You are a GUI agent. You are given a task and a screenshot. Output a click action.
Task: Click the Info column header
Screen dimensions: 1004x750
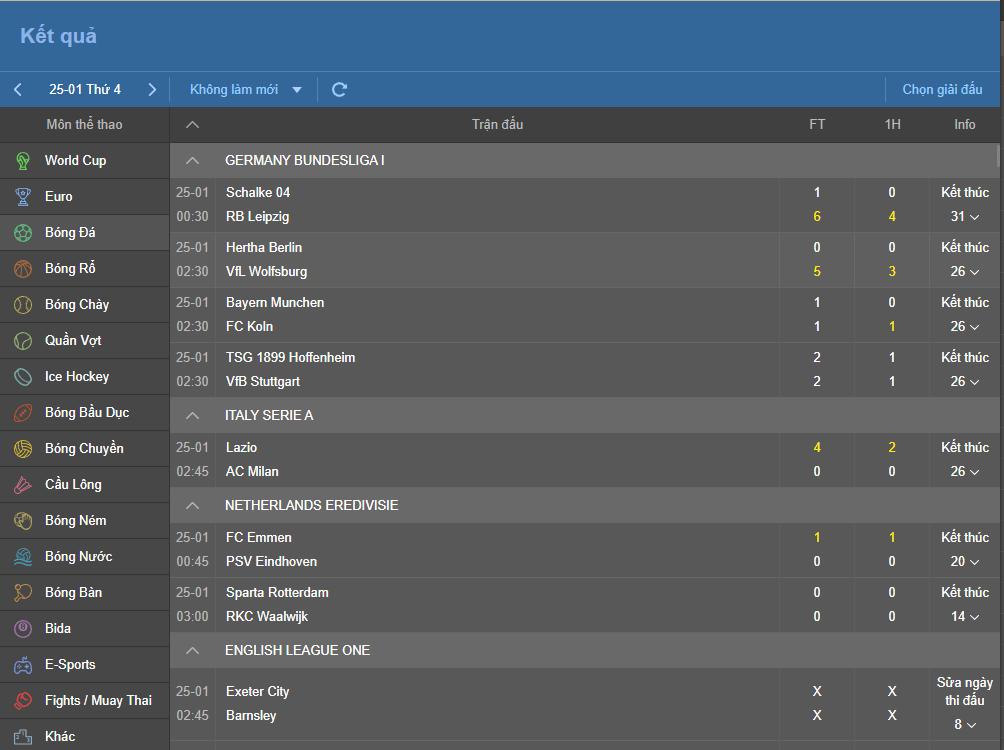[964, 125]
